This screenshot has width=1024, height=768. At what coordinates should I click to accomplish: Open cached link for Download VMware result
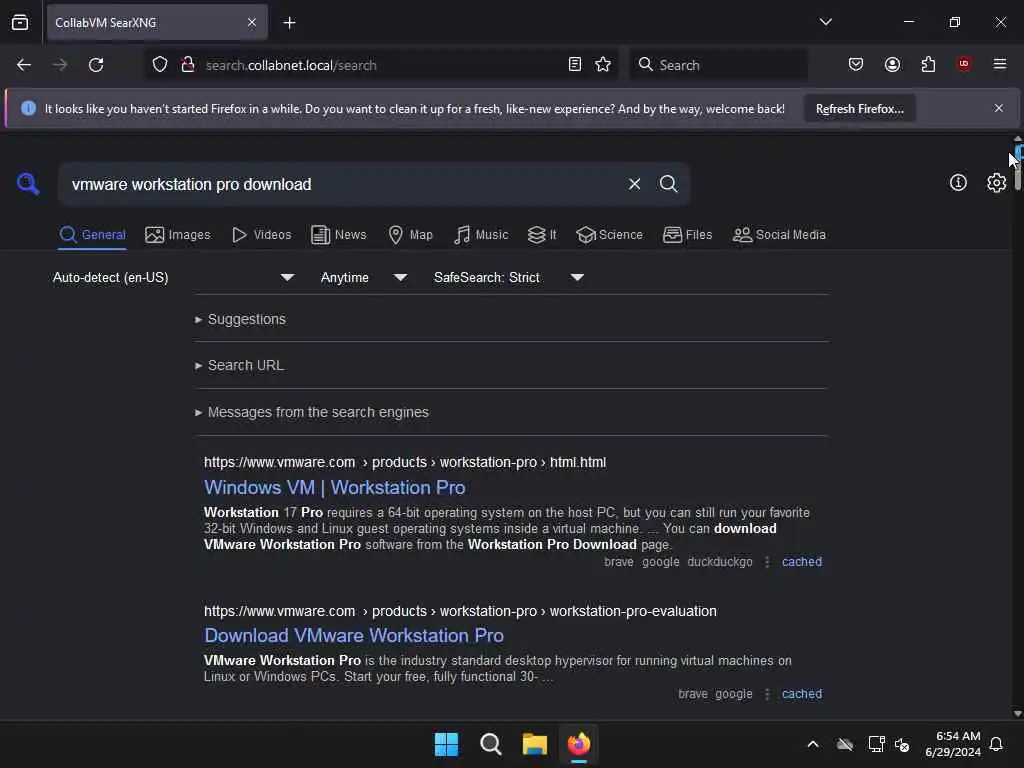coord(802,694)
